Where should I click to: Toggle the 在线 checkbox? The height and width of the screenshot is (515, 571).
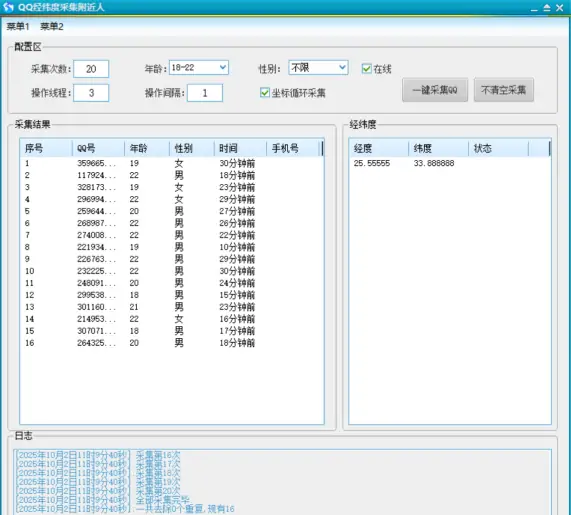pyautogui.click(x=367, y=68)
